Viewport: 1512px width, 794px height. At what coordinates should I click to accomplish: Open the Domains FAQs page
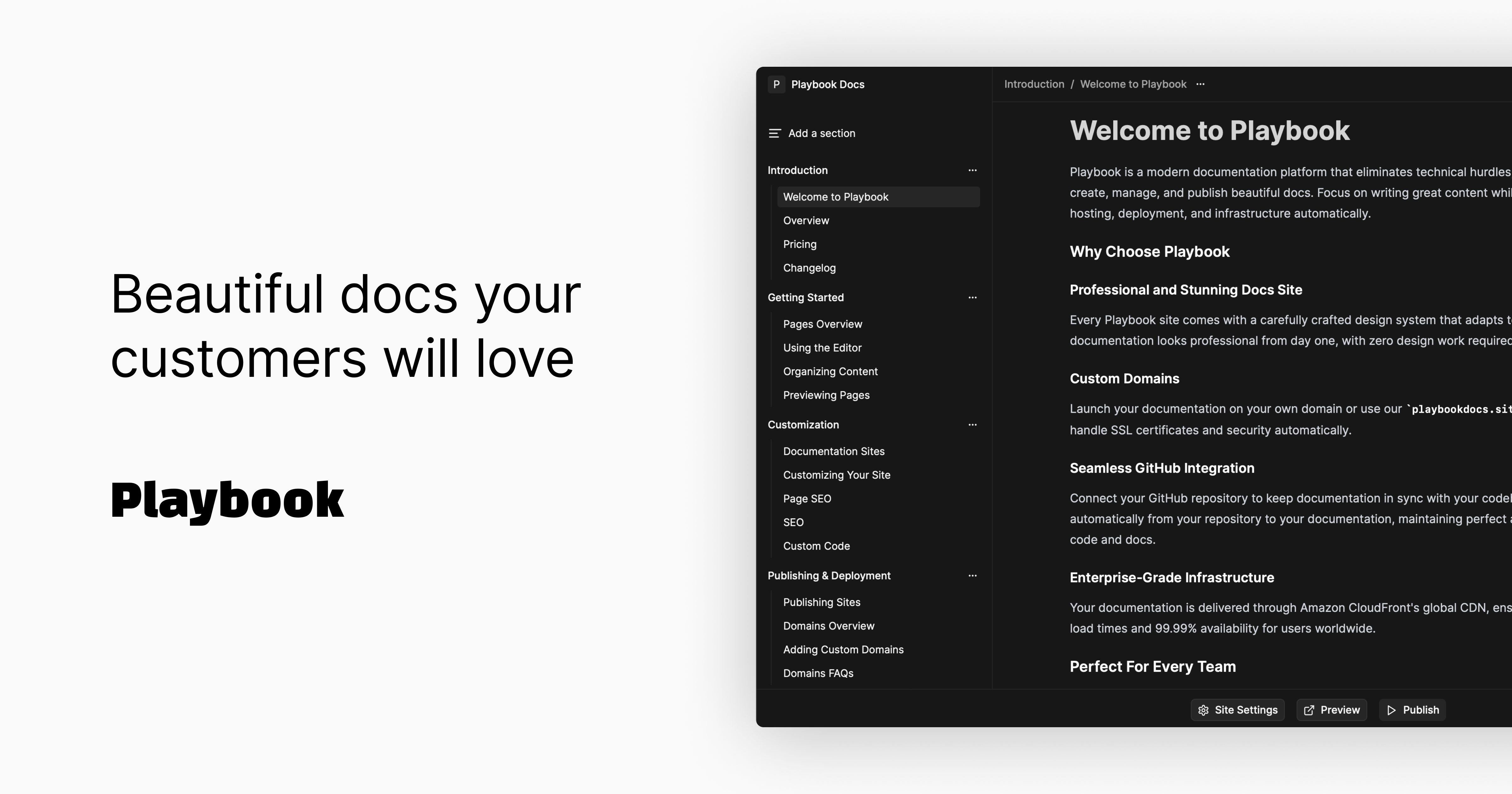pyautogui.click(x=818, y=674)
